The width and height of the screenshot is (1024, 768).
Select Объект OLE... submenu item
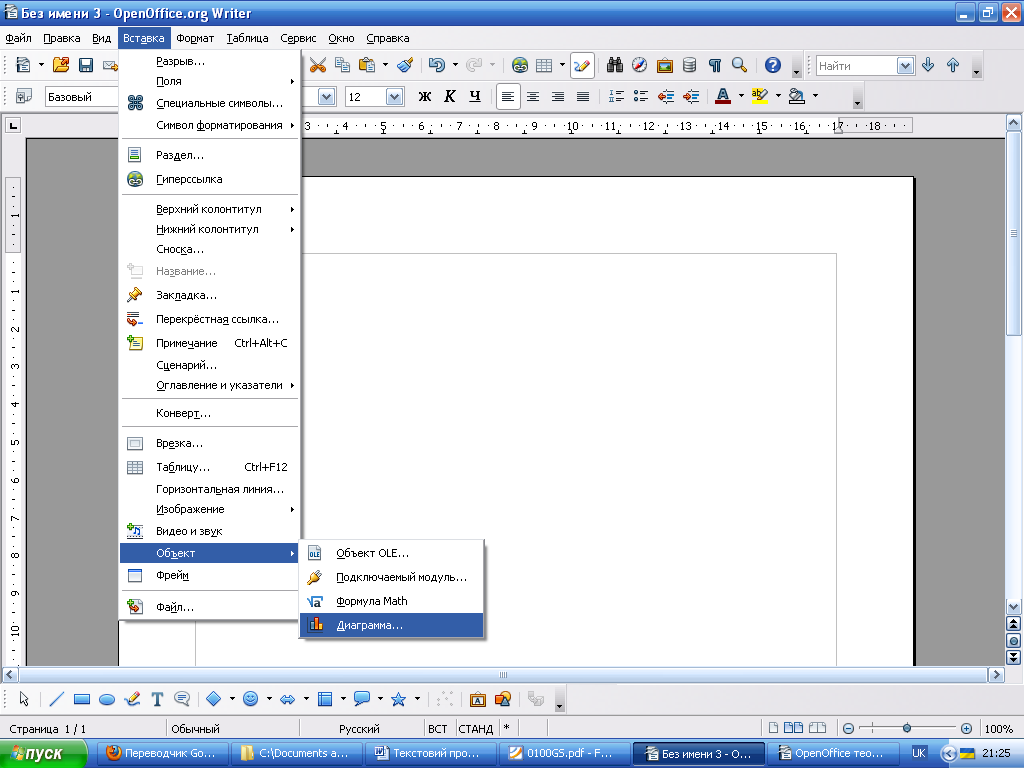click(x=392, y=553)
